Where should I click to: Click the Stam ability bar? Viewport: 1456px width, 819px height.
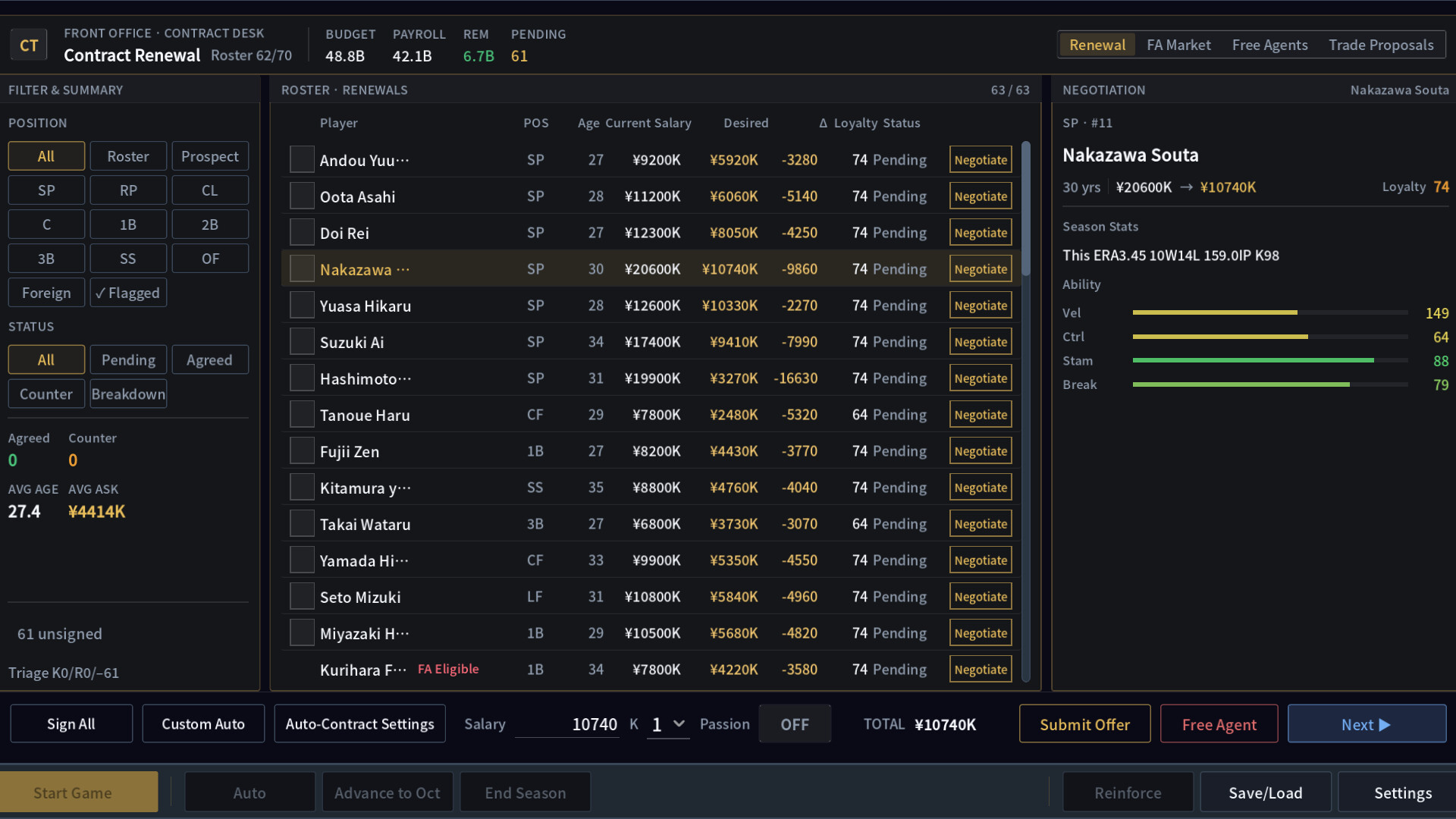tap(1270, 361)
